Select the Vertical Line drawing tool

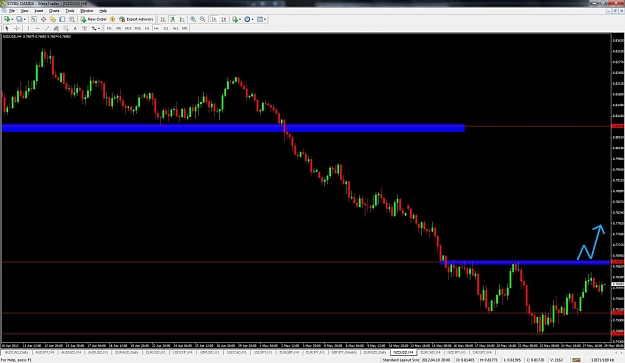point(28,28)
